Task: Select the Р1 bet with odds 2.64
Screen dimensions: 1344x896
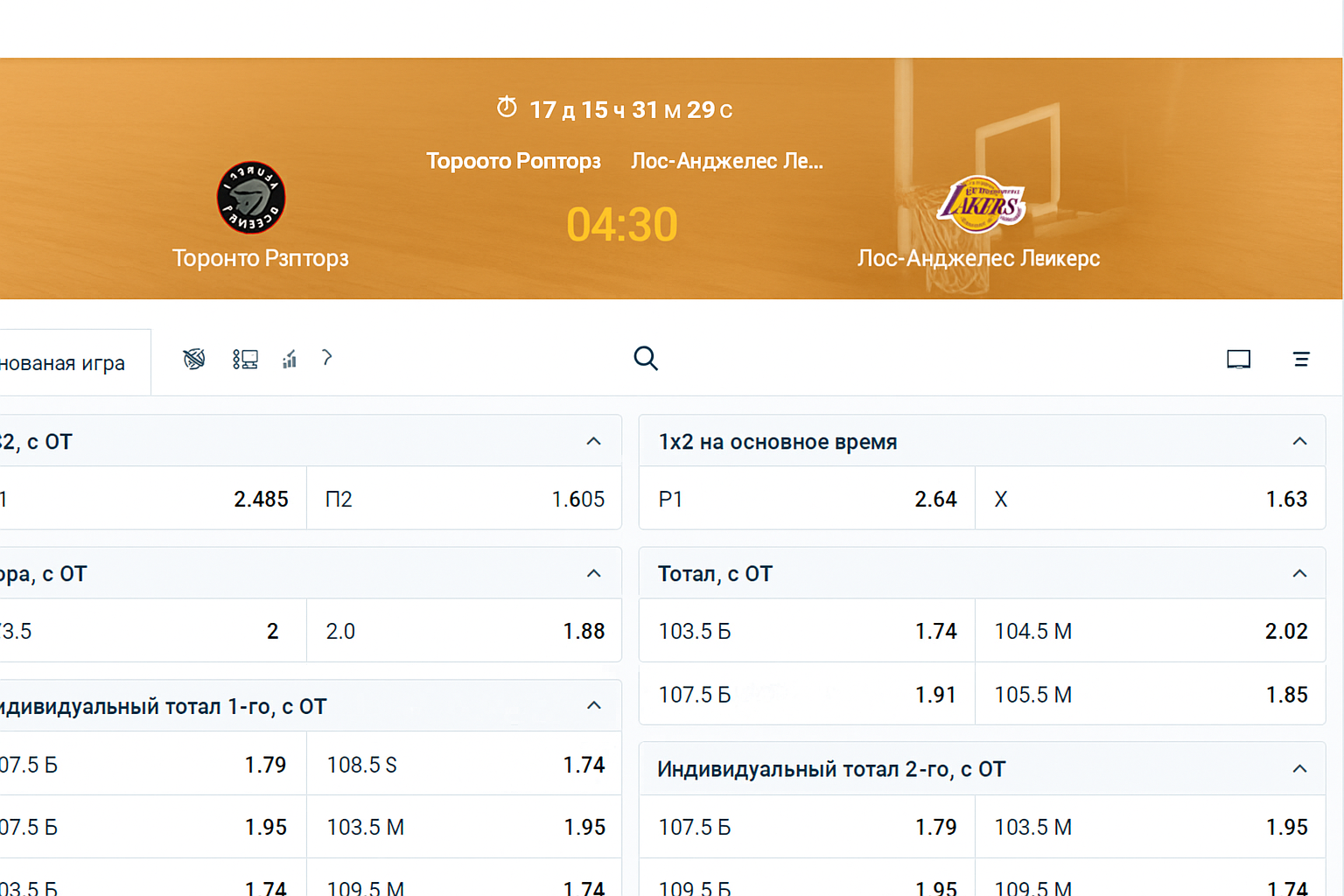Action: 807,499
